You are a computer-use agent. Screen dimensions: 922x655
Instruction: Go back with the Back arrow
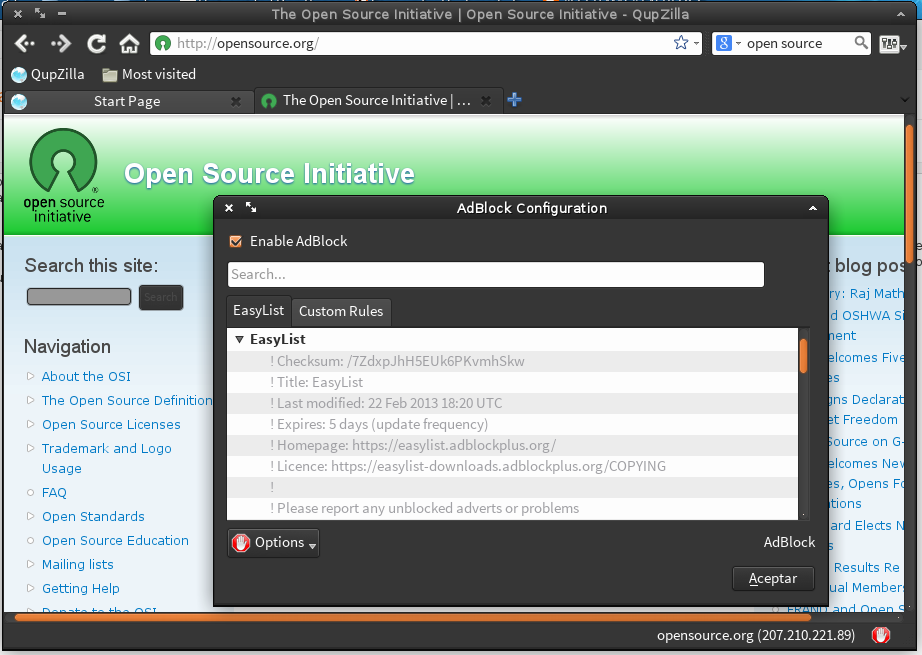(x=25, y=43)
